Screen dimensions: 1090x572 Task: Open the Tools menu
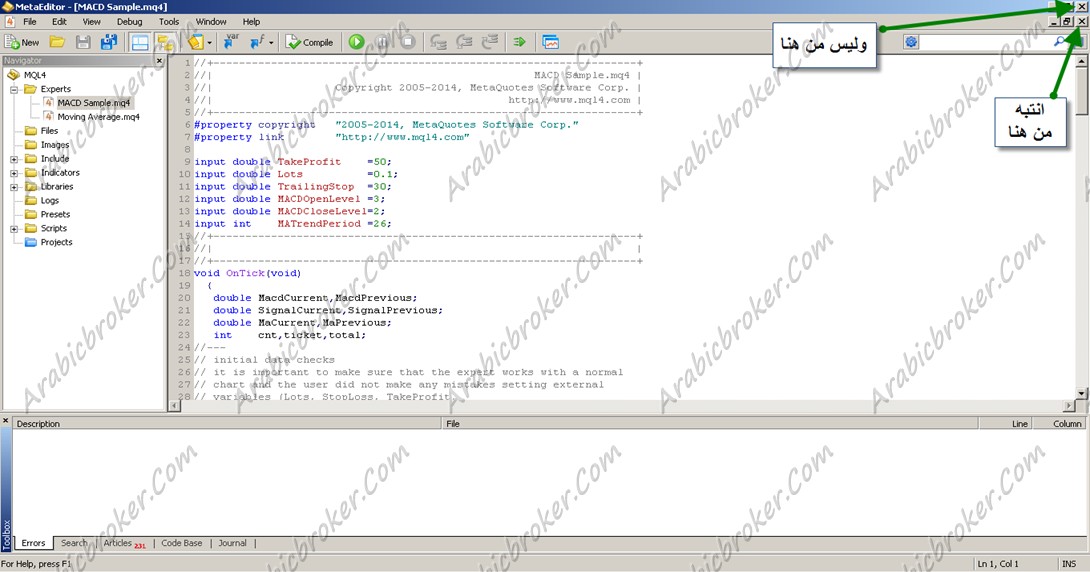(169, 22)
